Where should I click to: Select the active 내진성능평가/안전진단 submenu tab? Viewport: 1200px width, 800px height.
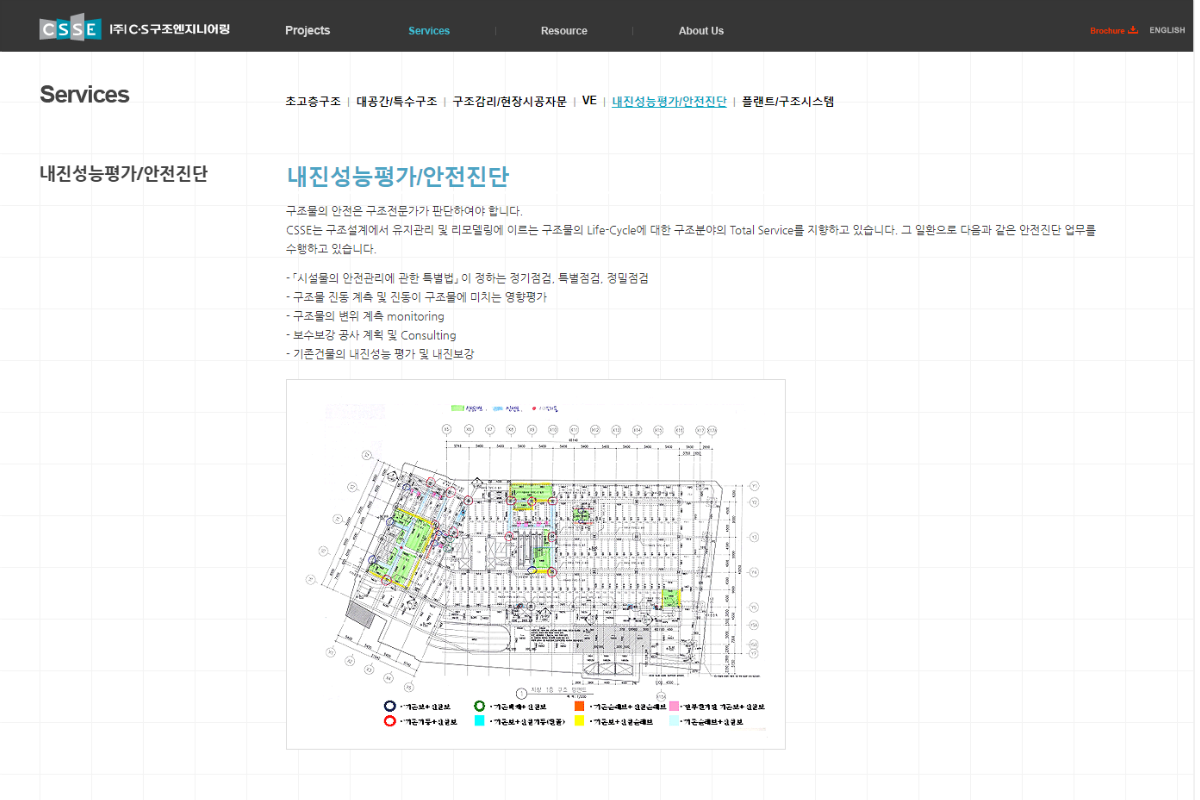pyautogui.click(x=669, y=101)
